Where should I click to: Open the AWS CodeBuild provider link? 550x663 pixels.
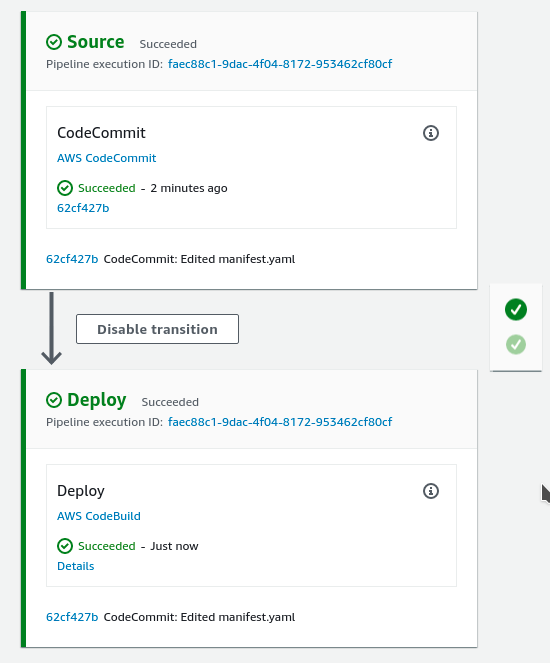99,516
